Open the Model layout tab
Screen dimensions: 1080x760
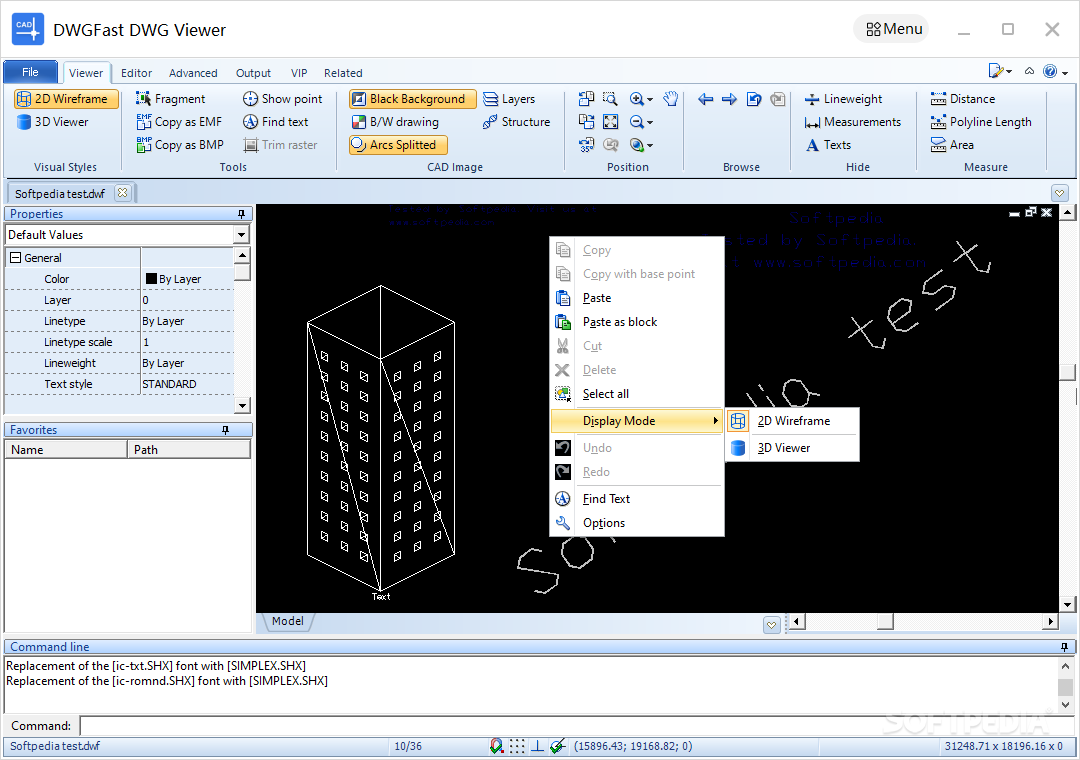pos(287,622)
